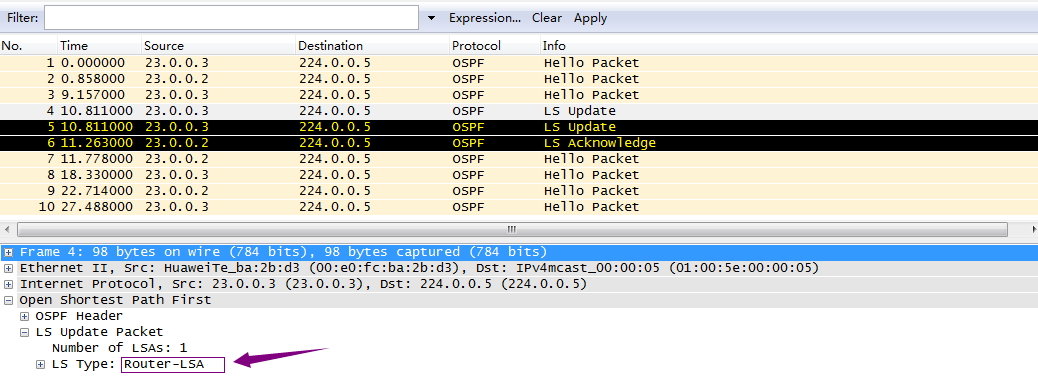Screen dimensions: 1038x383
Task: Collapse the LS Update Packet node
Action: 24,332
